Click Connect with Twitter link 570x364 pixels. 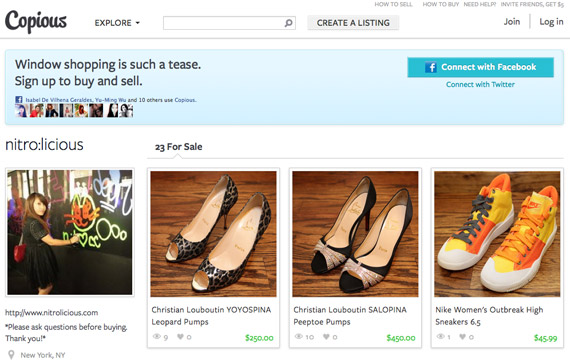pyautogui.click(x=480, y=84)
